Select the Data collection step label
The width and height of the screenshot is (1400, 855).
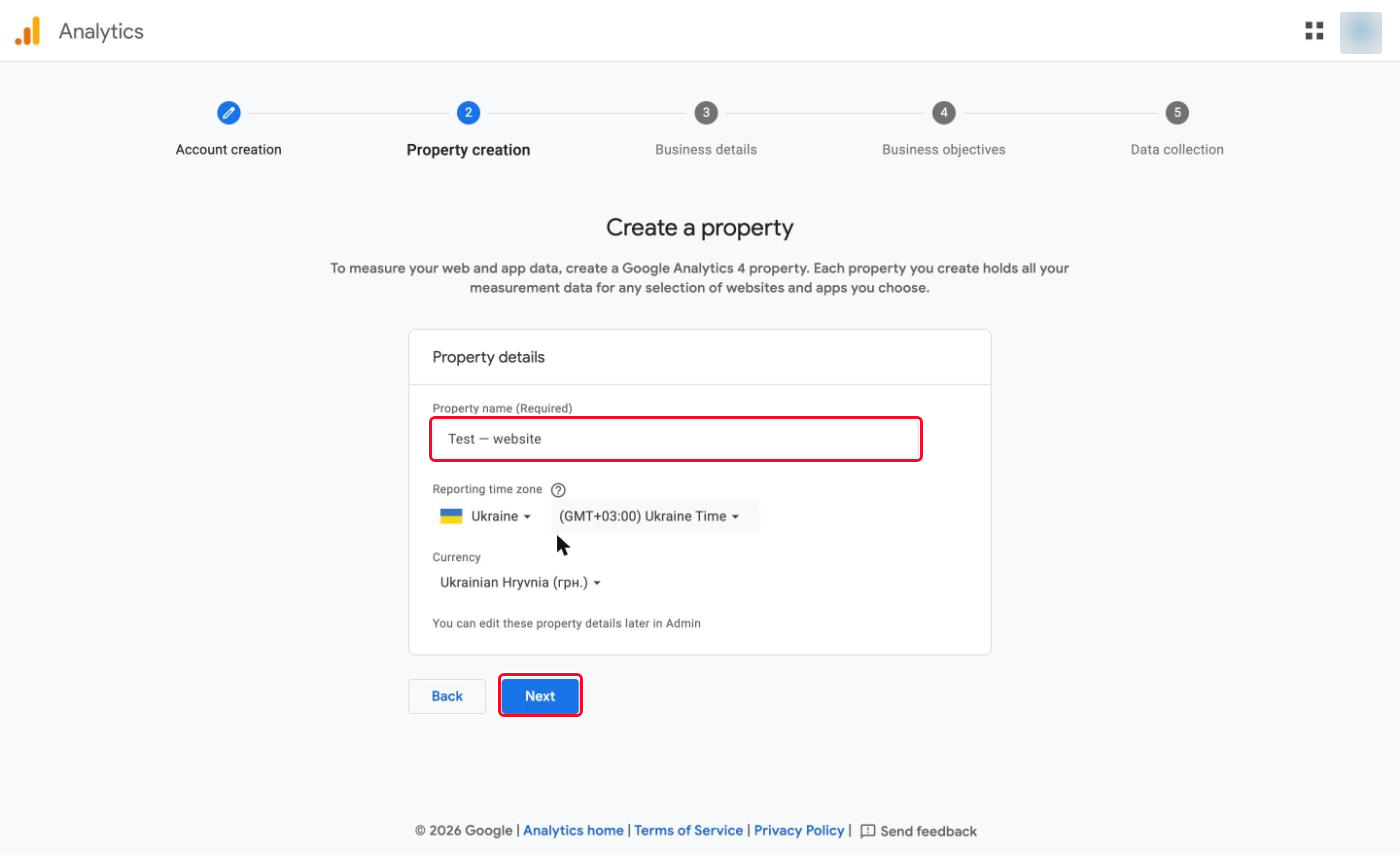pos(1177,150)
